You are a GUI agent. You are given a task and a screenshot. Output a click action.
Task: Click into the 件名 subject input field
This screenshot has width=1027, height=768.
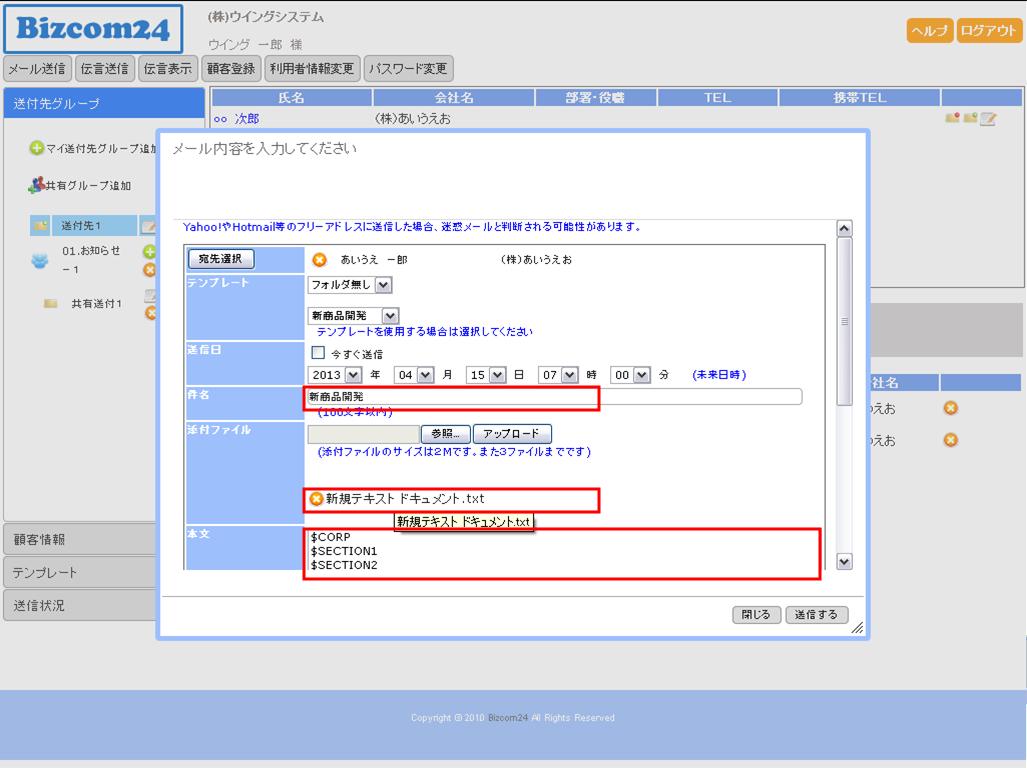point(552,397)
